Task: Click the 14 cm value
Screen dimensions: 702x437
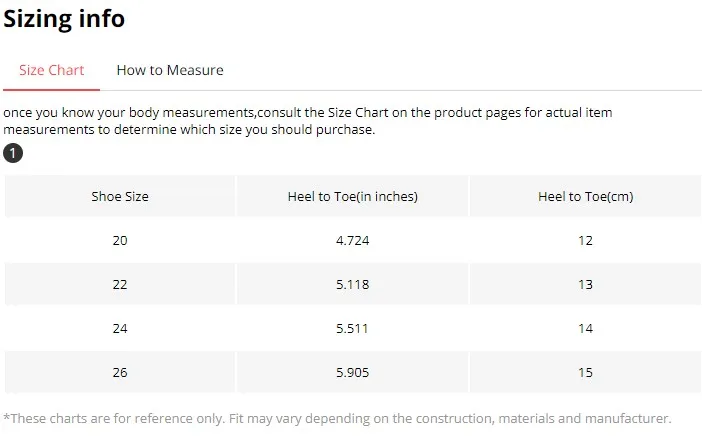Action: click(585, 329)
